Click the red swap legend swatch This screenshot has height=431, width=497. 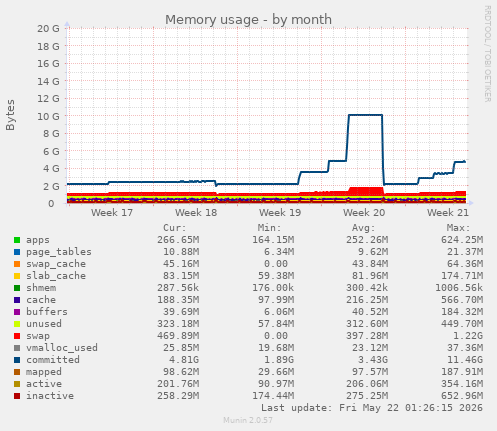tap(17, 336)
